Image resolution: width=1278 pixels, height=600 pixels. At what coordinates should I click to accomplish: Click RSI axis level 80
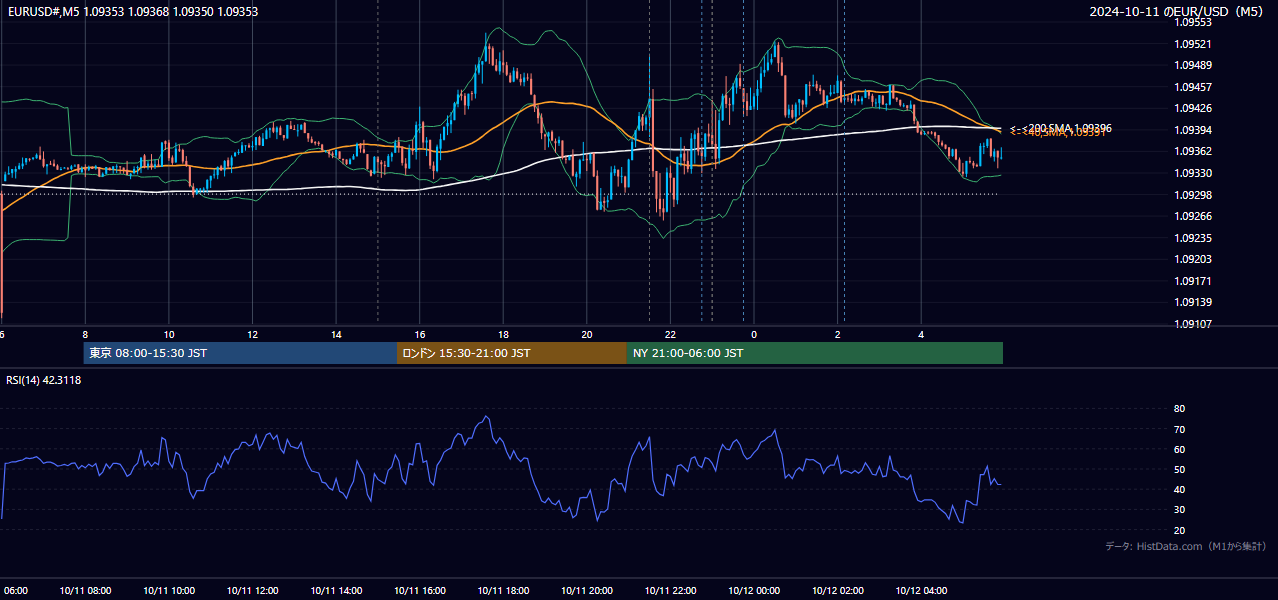(x=1179, y=409)
